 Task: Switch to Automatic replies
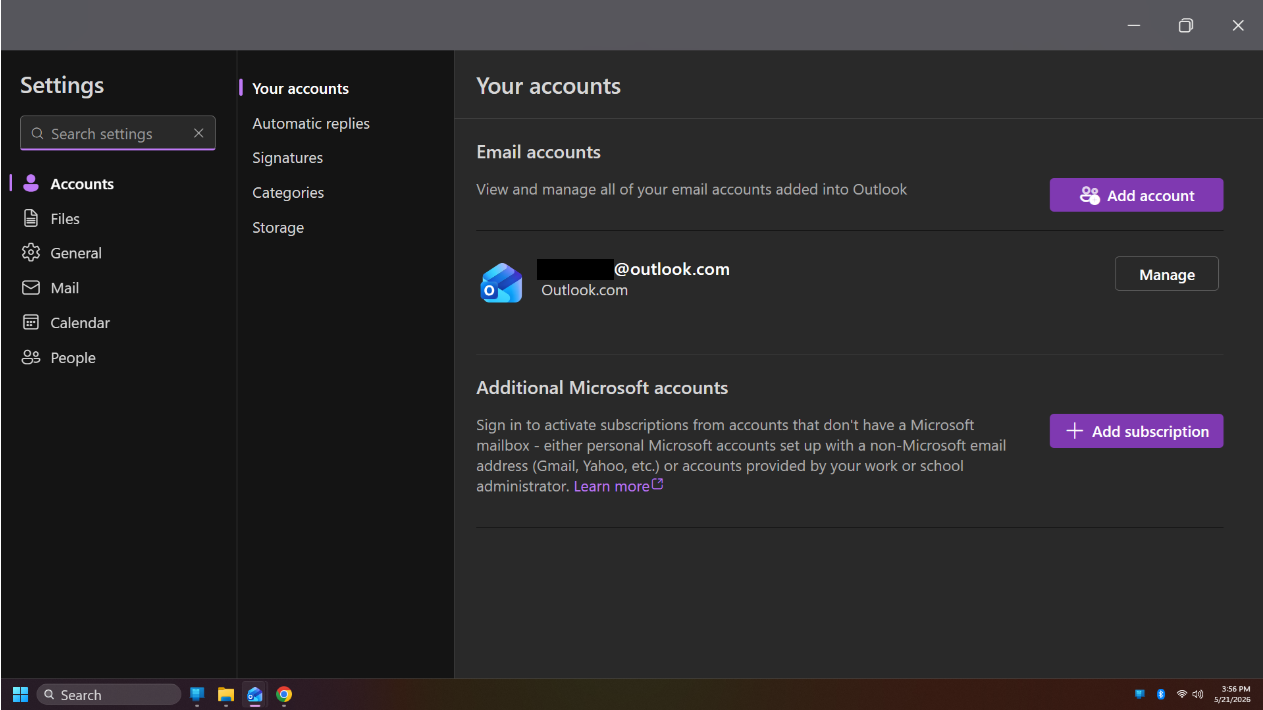click(x=311, y=124)
